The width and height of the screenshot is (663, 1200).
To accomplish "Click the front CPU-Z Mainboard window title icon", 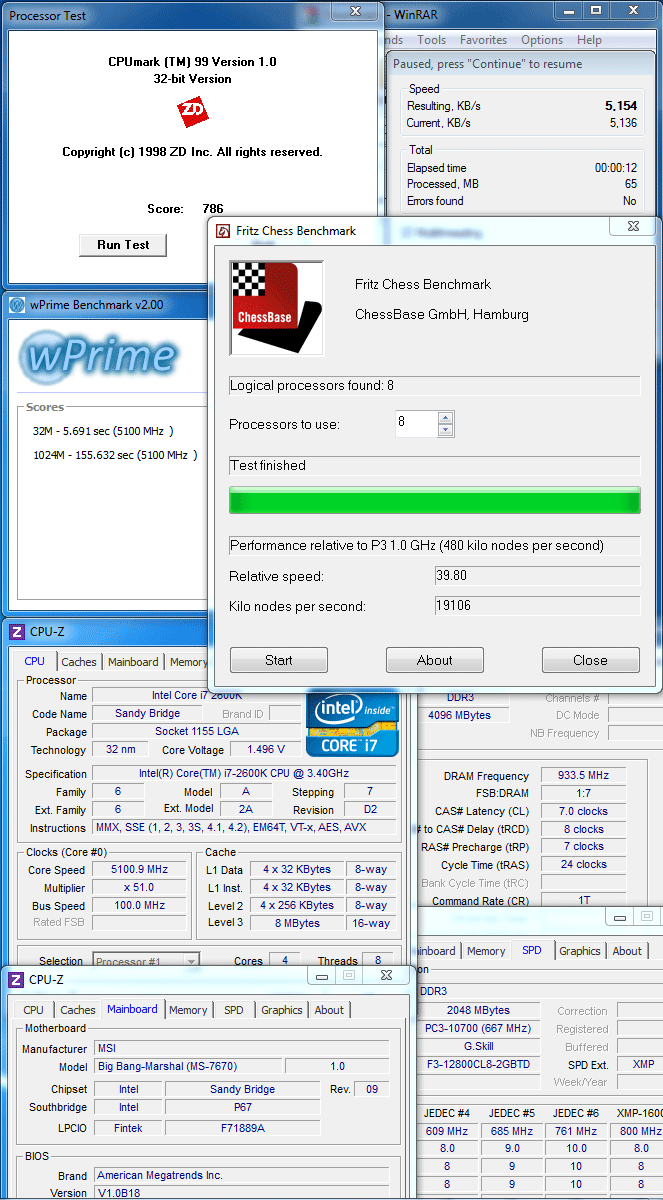I will 15,980.
